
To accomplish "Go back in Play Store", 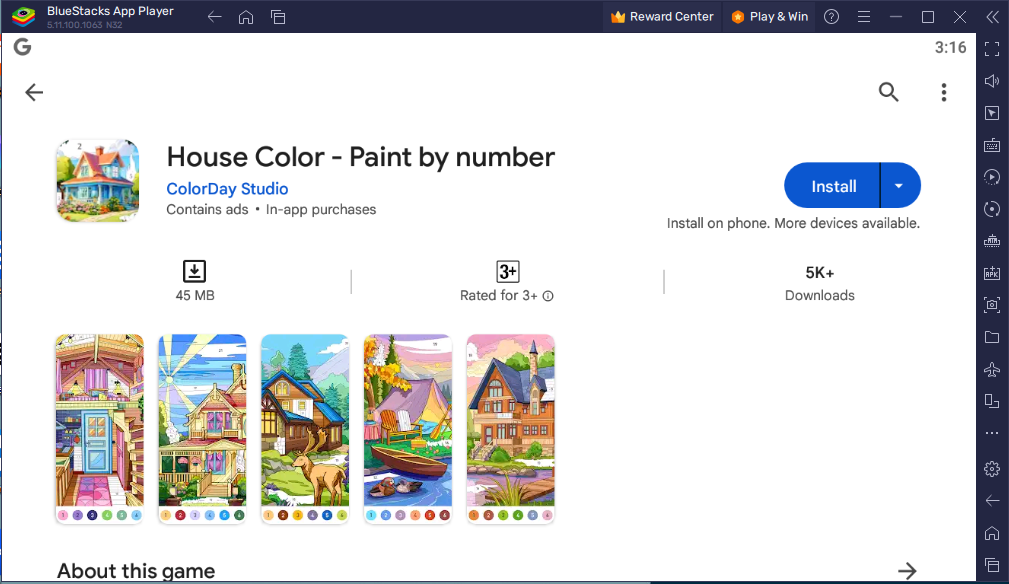I will (34, 92).
